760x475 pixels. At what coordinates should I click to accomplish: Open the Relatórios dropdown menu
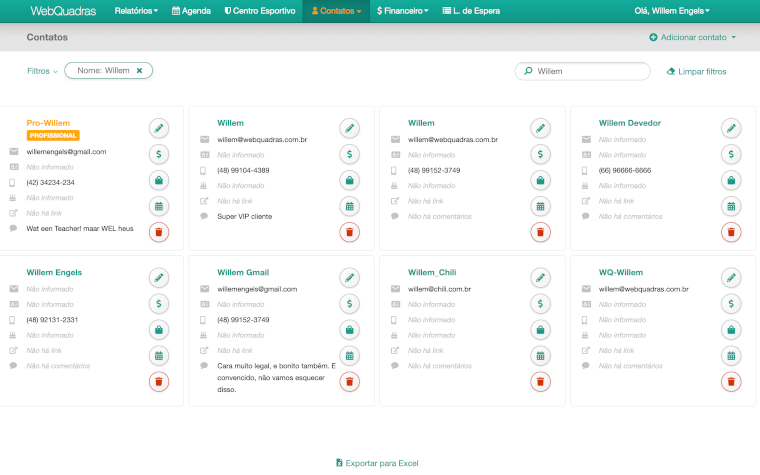136,11
